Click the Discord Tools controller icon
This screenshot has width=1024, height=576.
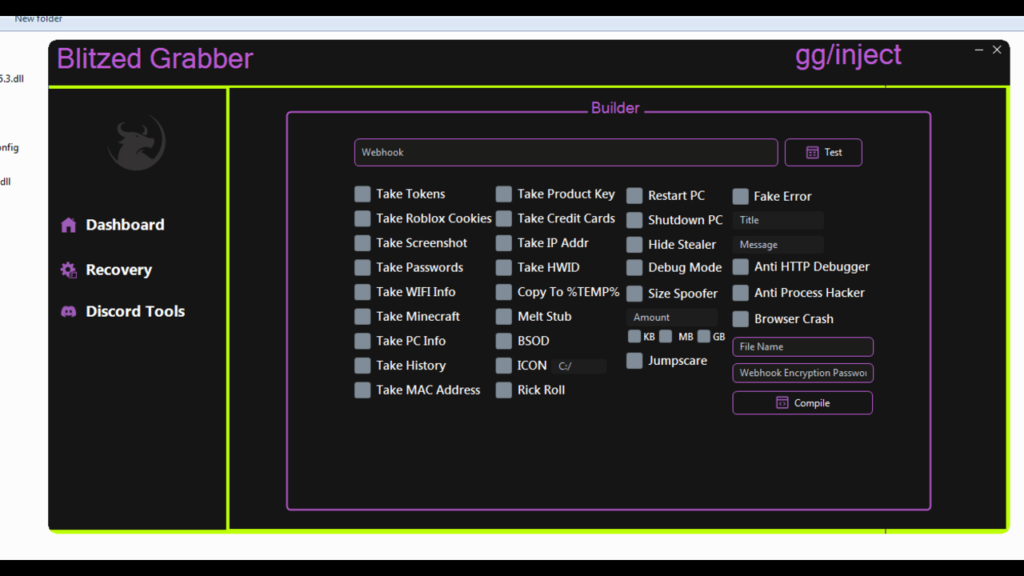pyautogui.click(x=69, y=312)
